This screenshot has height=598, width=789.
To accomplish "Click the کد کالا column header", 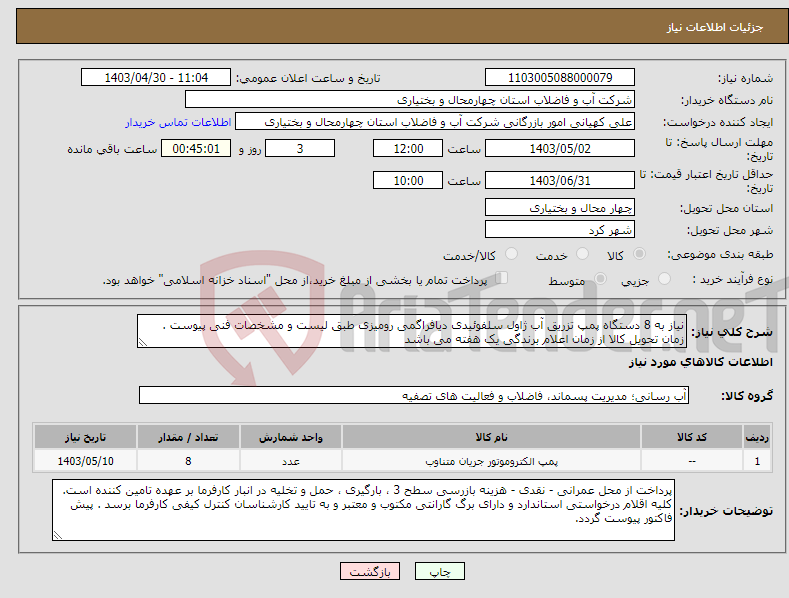I will tap(692, 437).
